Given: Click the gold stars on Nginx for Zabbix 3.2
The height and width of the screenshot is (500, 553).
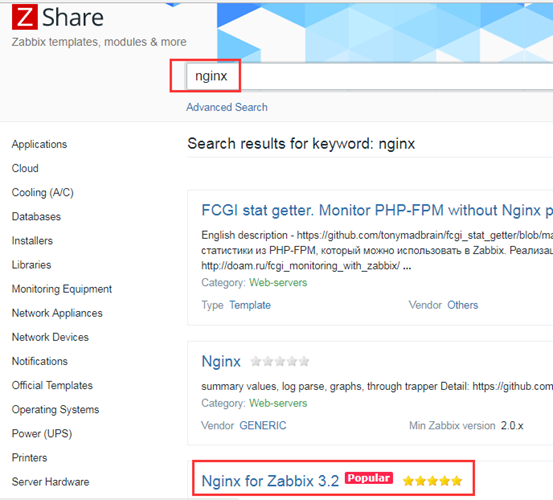Looking at the screenshot, I should pyautogui.click(x=432, y=481).
